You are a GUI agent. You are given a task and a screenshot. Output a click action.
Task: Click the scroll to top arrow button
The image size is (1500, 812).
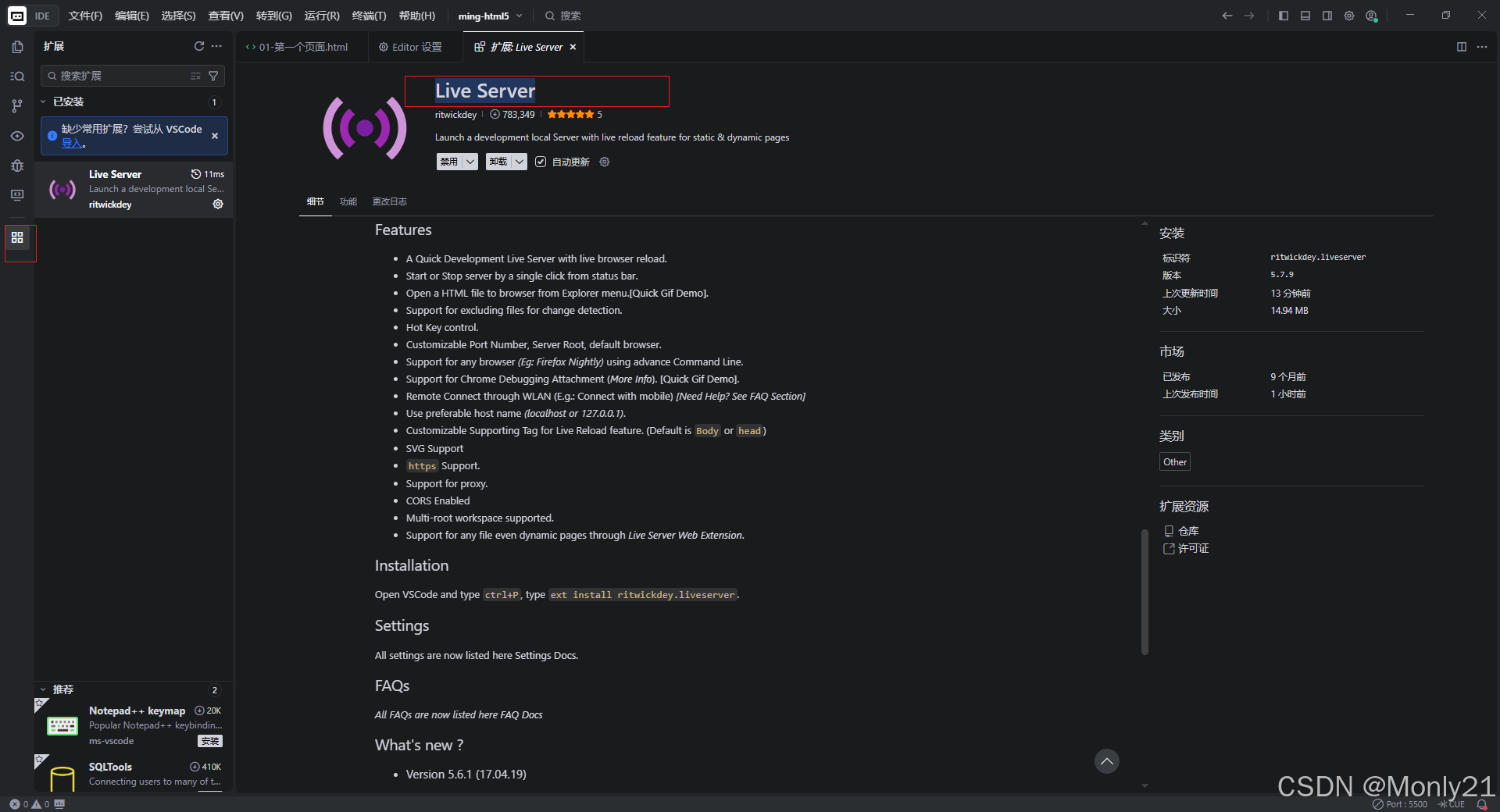[1107, 761]
